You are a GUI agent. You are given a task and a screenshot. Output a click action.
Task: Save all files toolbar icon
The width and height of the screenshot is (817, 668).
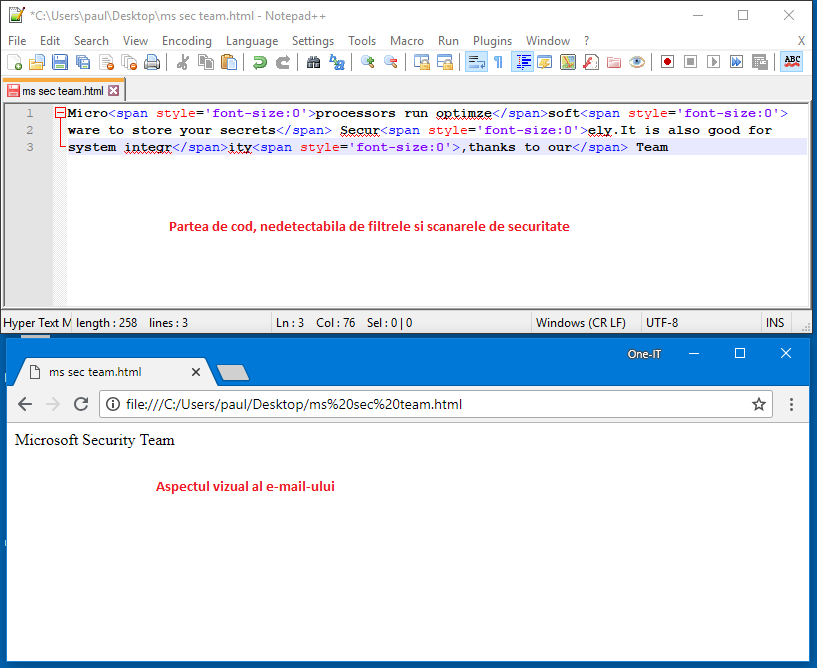point(83,63)
